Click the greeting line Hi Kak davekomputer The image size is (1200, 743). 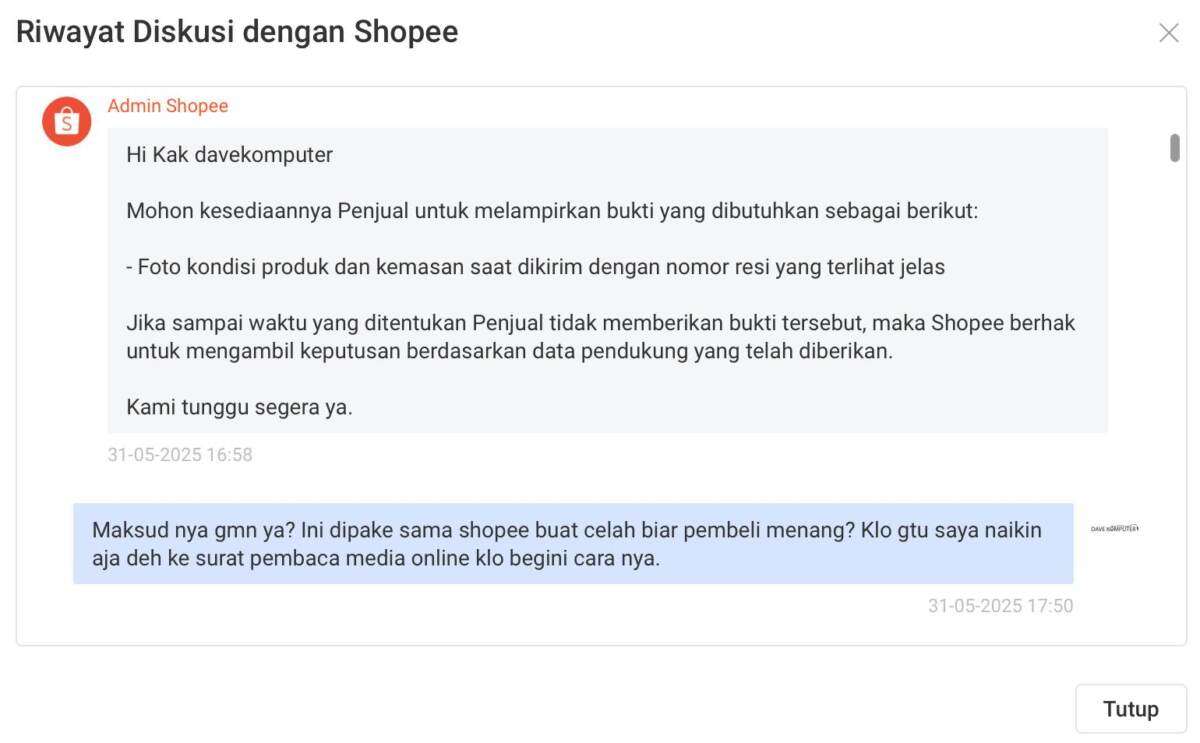(230, 155)
